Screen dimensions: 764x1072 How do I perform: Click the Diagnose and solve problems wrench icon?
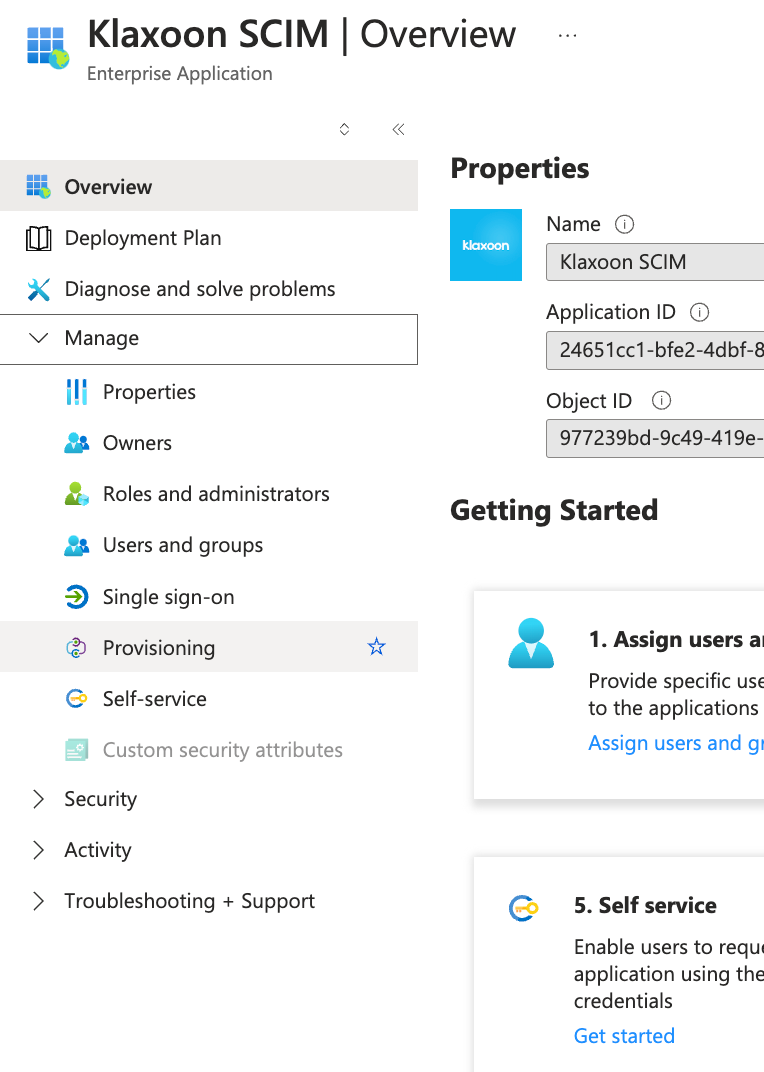coord(38,289)
